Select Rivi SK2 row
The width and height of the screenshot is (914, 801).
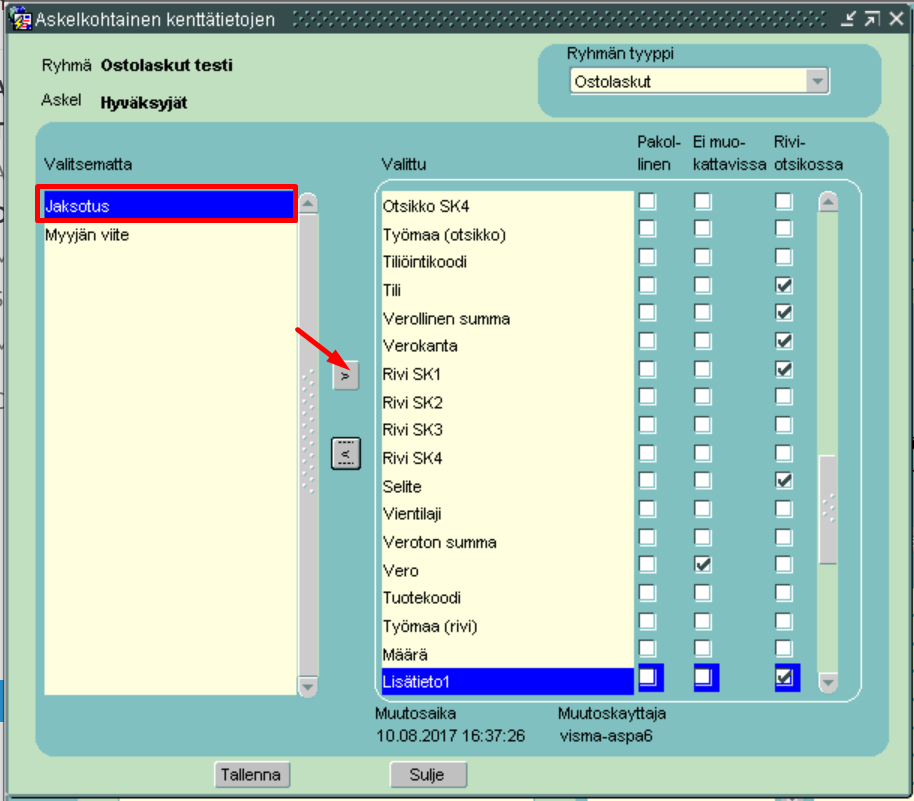click(507, 402)
